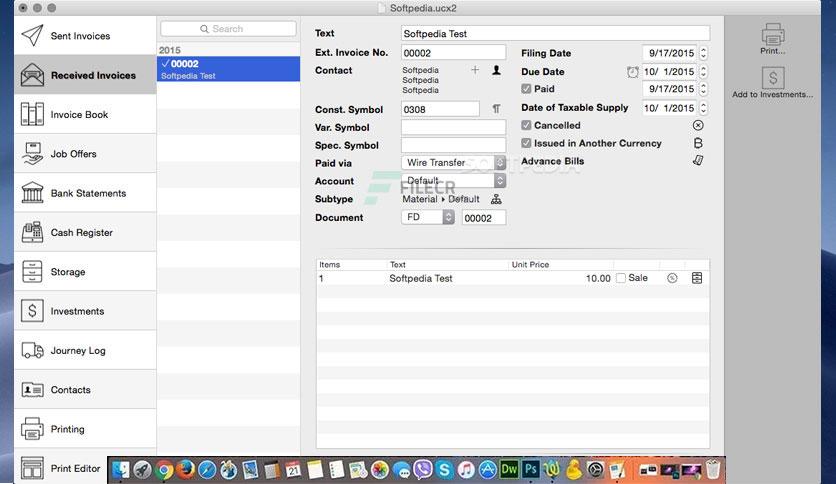Click the Advance Bills icon
The image size is (836, 484).
(698, 160)
